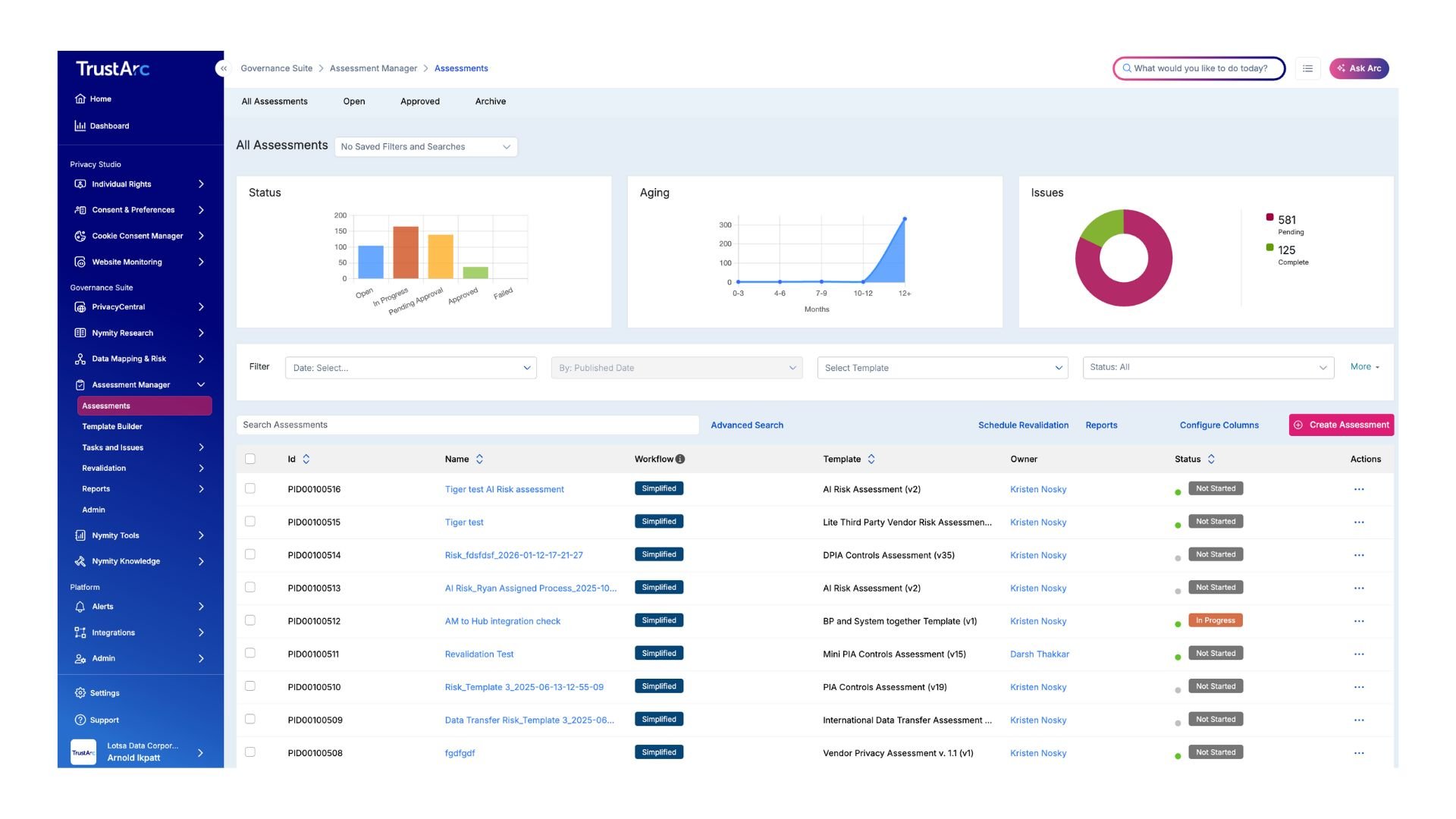
Task: Click the Home icon in sidebar
Action: coord(80,99)
